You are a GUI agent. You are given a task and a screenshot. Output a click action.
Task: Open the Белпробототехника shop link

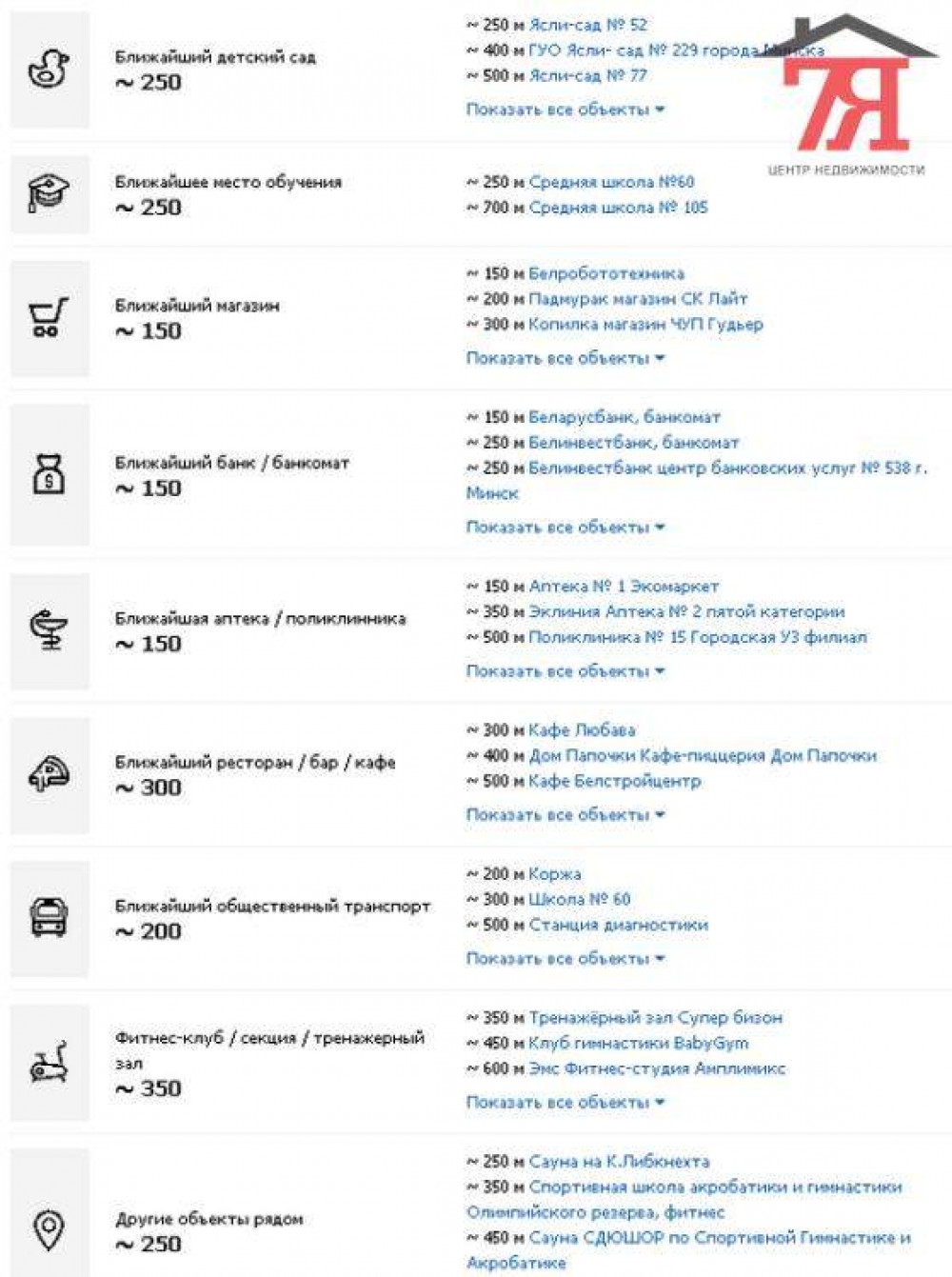coord(605,273)
